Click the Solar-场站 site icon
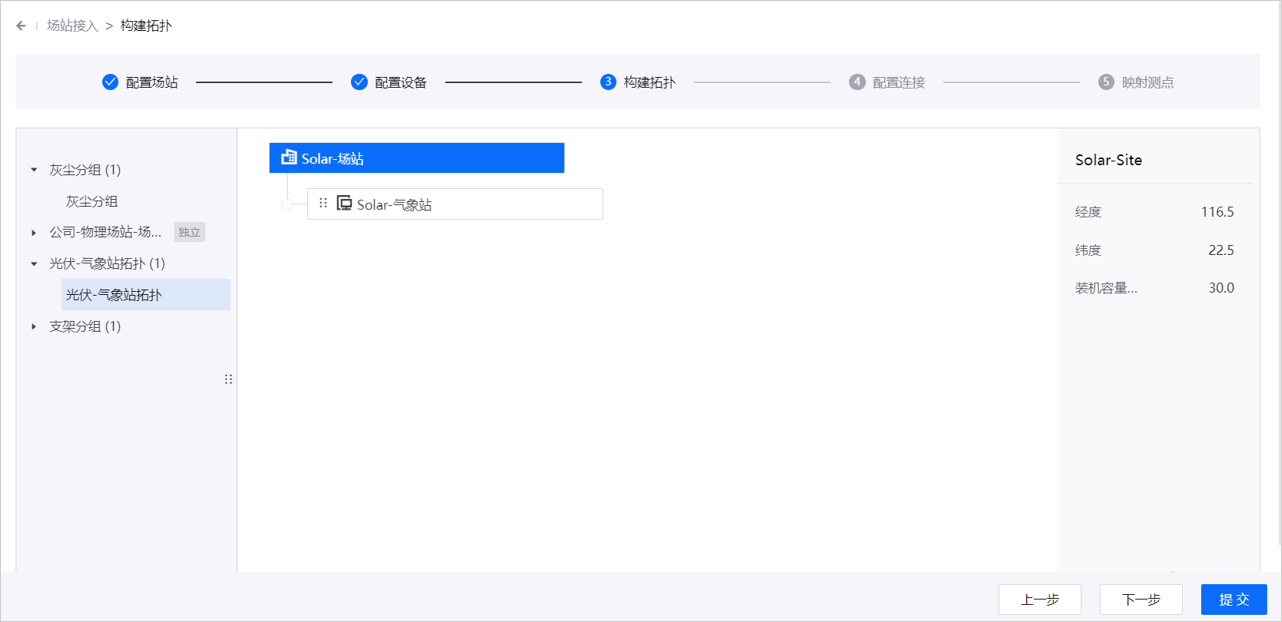1282x622 pixels. point(289,158)
